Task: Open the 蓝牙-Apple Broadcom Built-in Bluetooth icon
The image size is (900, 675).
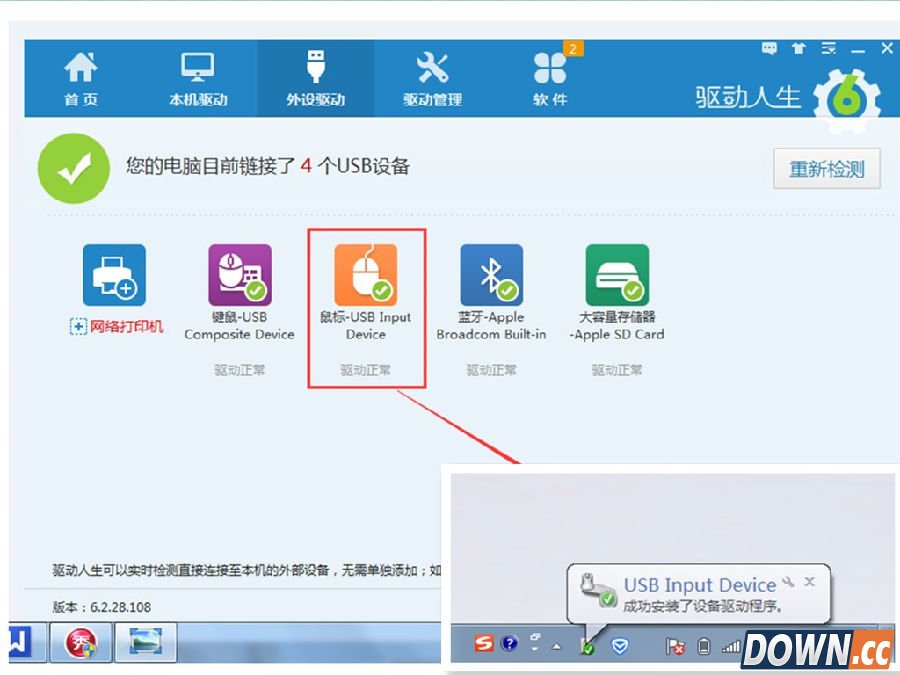Action: click(491, 271)
